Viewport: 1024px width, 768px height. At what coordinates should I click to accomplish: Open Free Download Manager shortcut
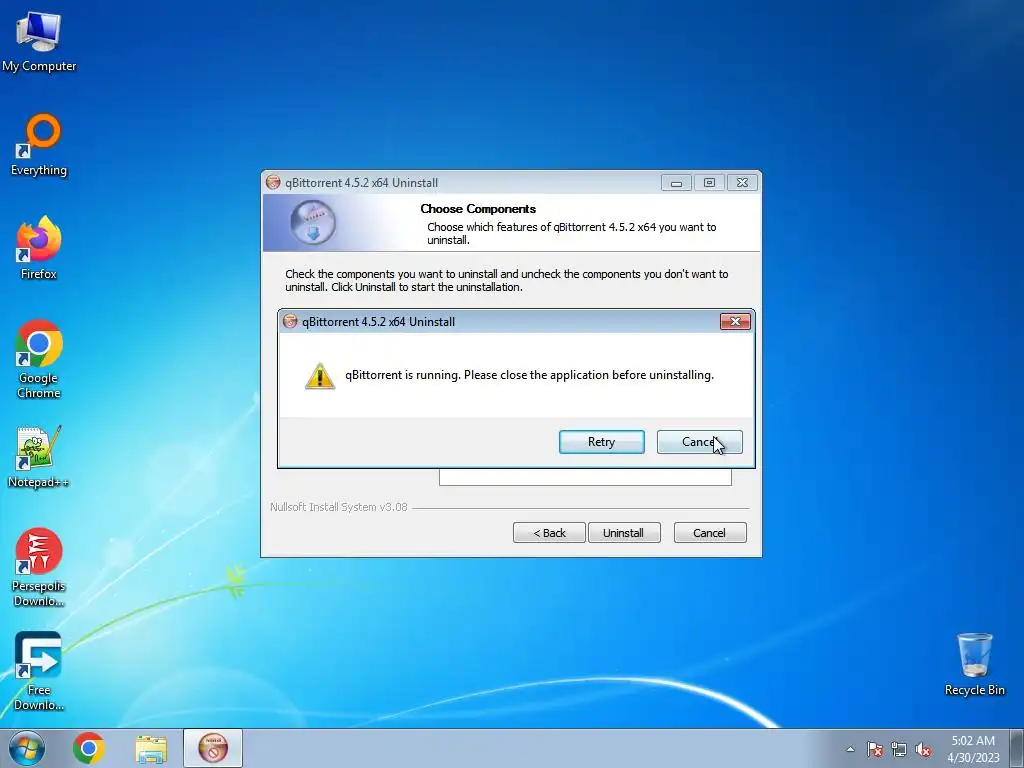point(39,671)
